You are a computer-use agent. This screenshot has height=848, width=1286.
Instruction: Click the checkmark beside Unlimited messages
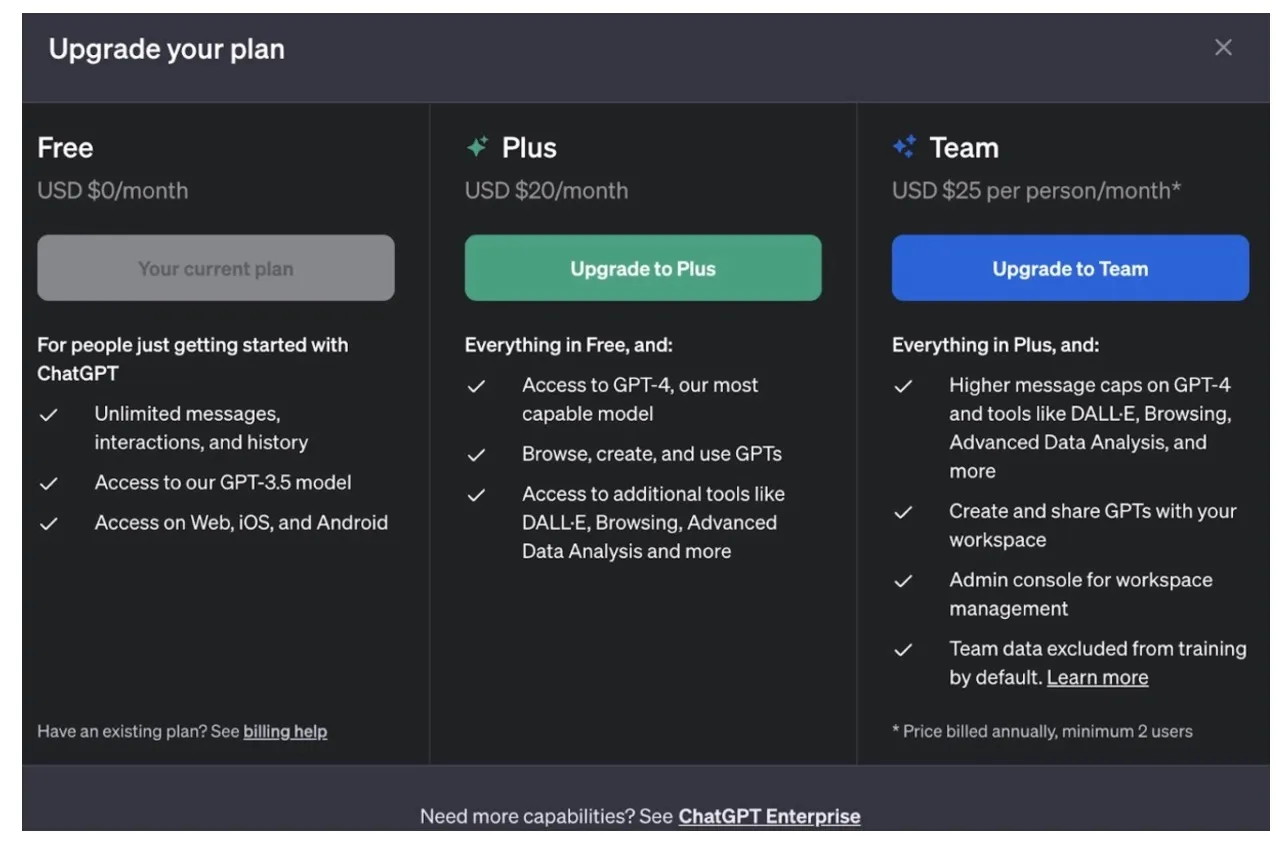click(x=49, y=413)
